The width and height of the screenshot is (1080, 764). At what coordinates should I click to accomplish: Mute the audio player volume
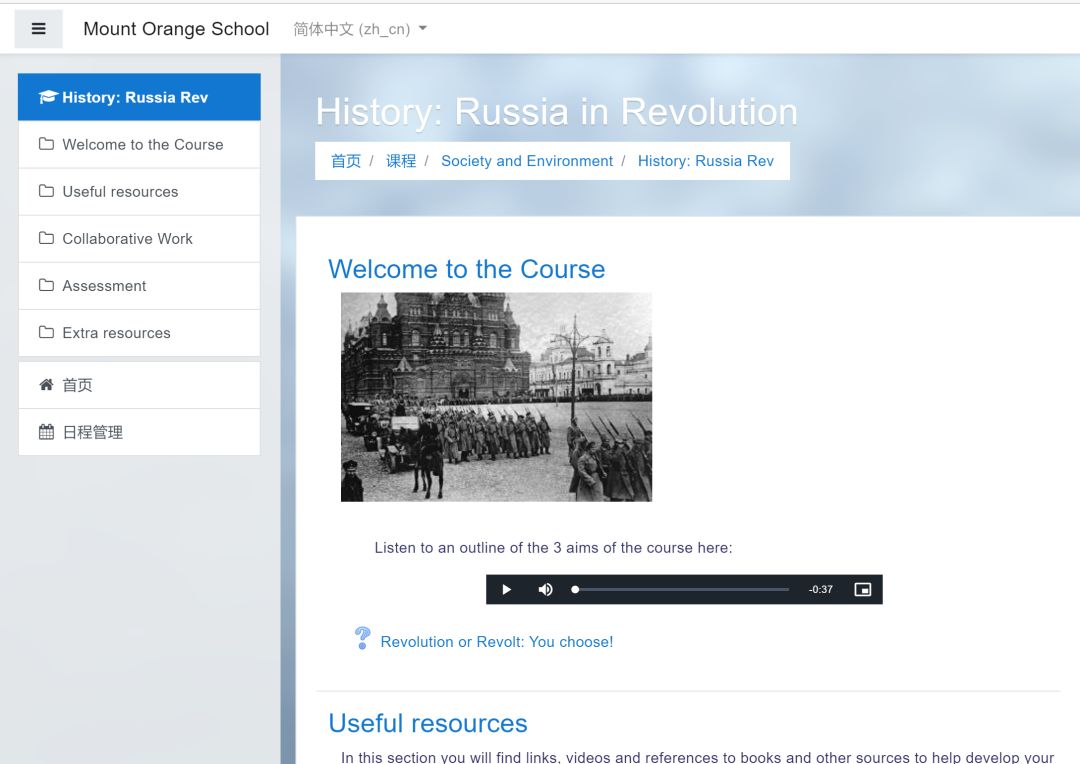[x=545, y=590]
